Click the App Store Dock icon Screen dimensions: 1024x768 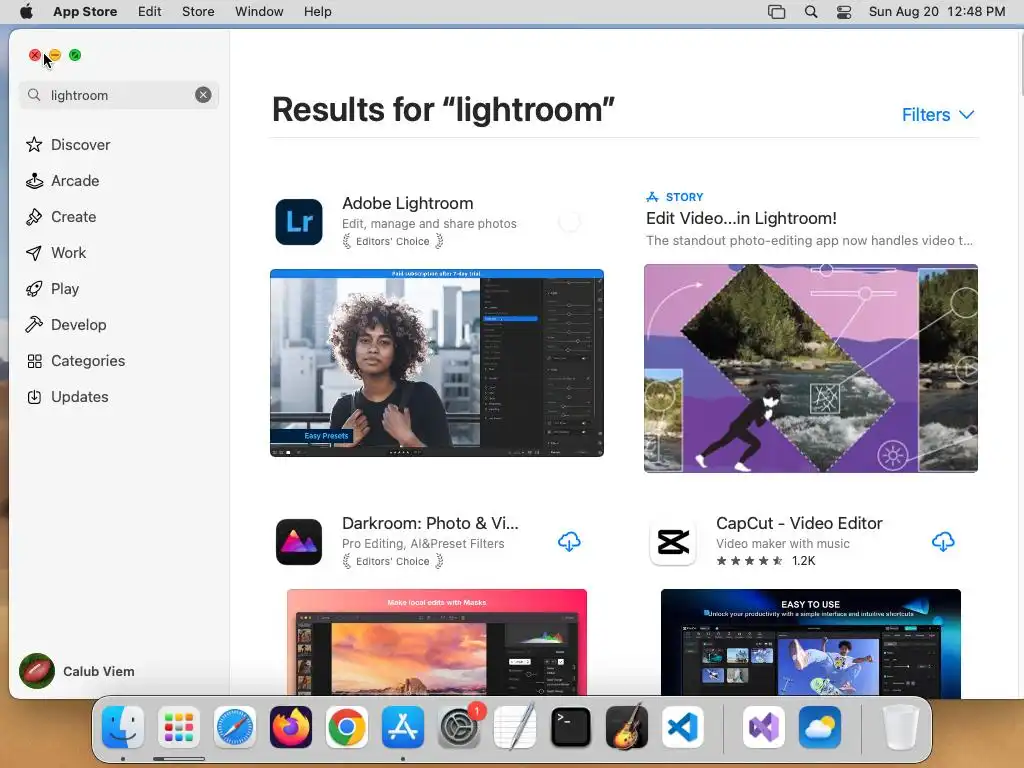[403, 727]
